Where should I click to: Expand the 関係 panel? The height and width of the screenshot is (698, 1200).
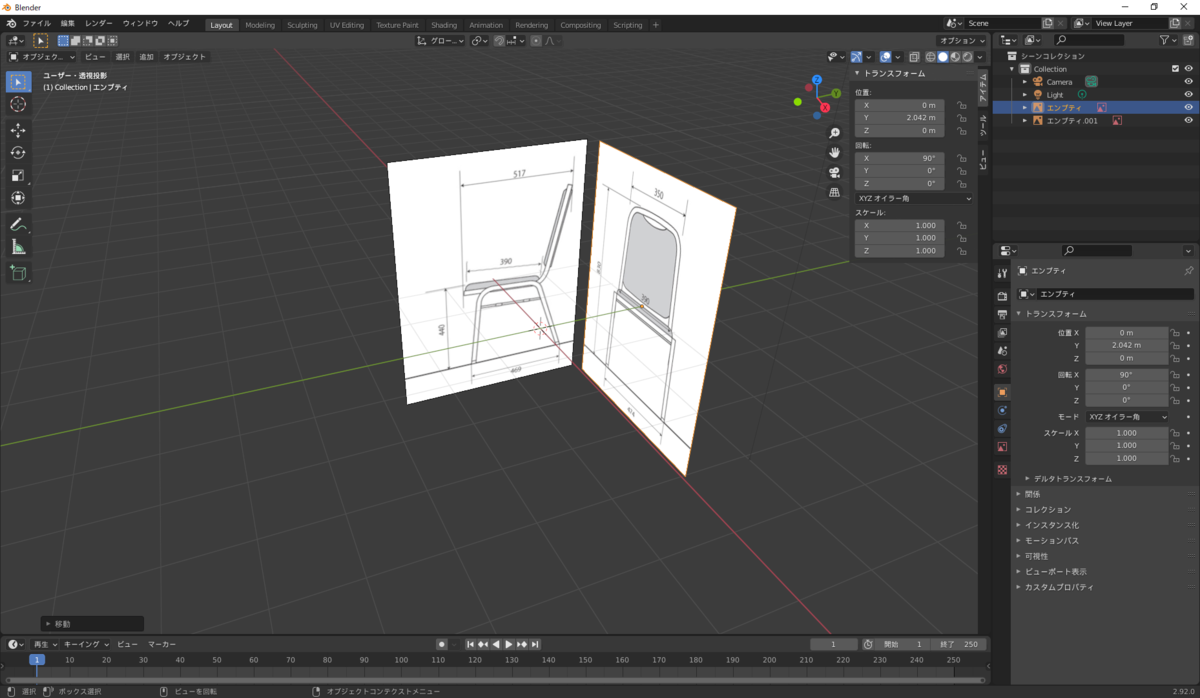pyautogui.click(x=1032, y=494)
